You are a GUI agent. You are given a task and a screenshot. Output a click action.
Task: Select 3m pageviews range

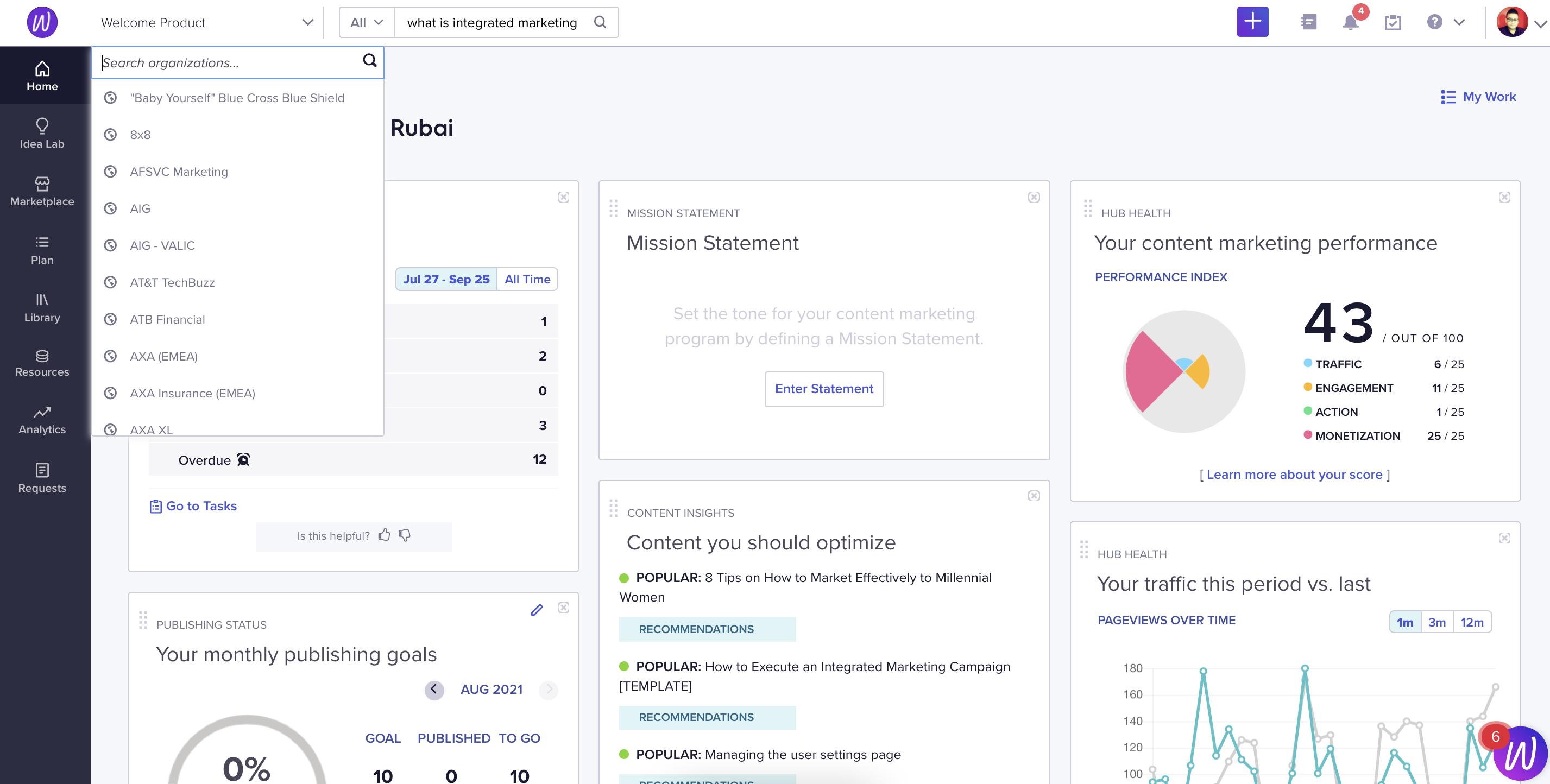click(x=1437, y=622)
